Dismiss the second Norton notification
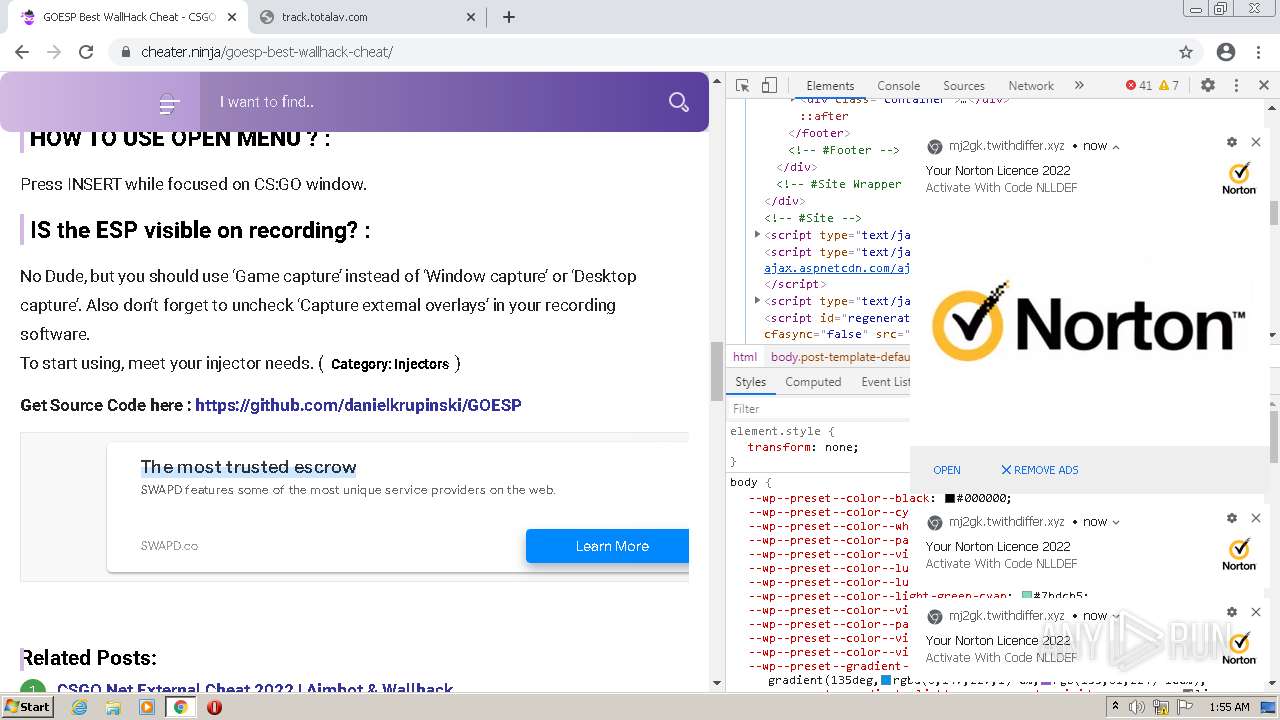 click(1256, 518)
